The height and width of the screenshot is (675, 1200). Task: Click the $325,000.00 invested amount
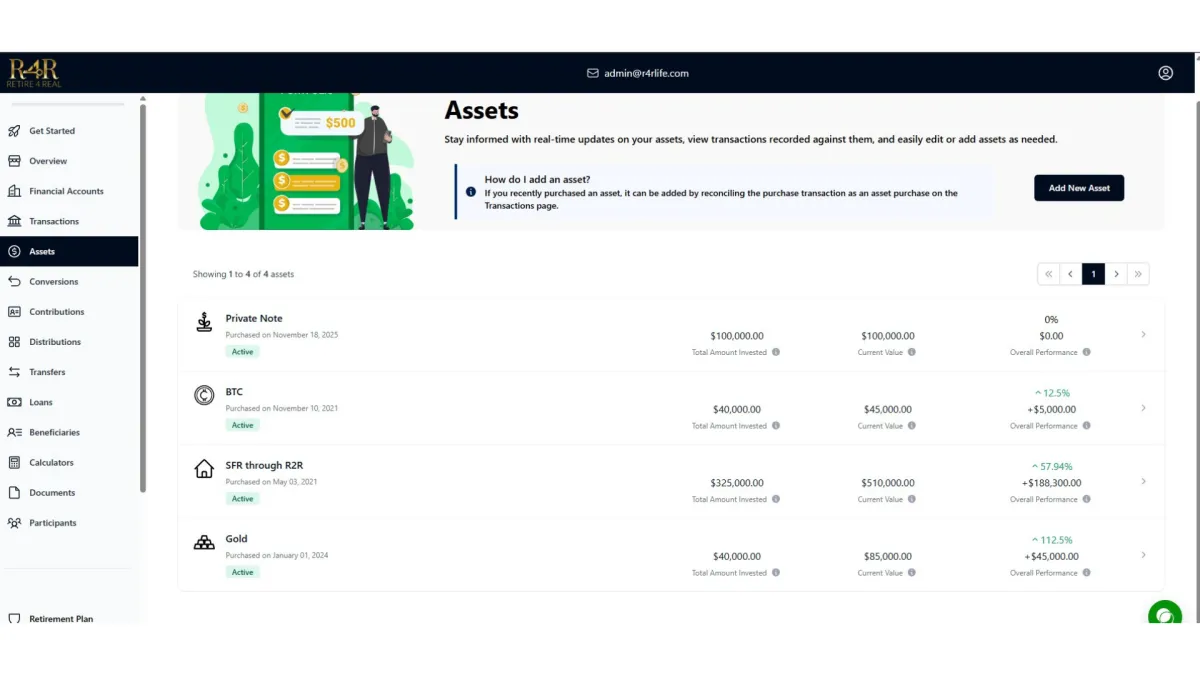click(x=736, y=483)
